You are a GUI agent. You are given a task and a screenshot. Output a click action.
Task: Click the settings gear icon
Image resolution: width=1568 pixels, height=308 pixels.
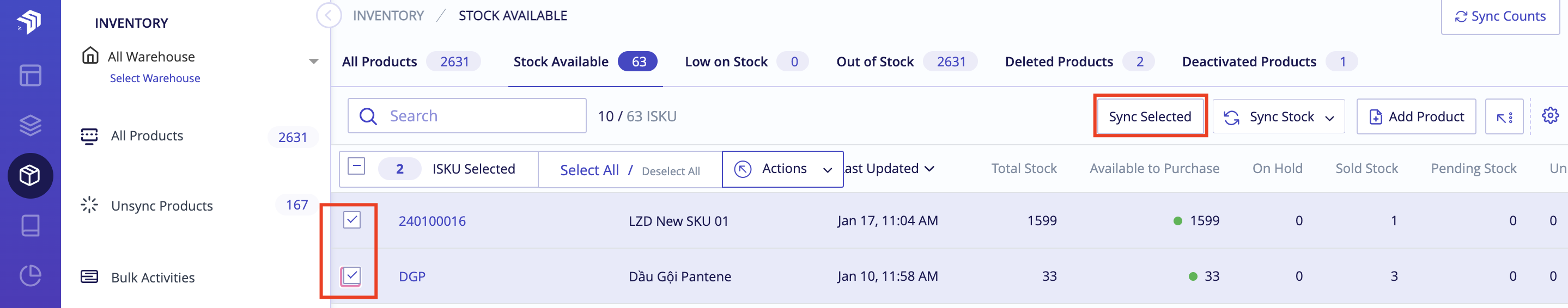point(1549,115)
